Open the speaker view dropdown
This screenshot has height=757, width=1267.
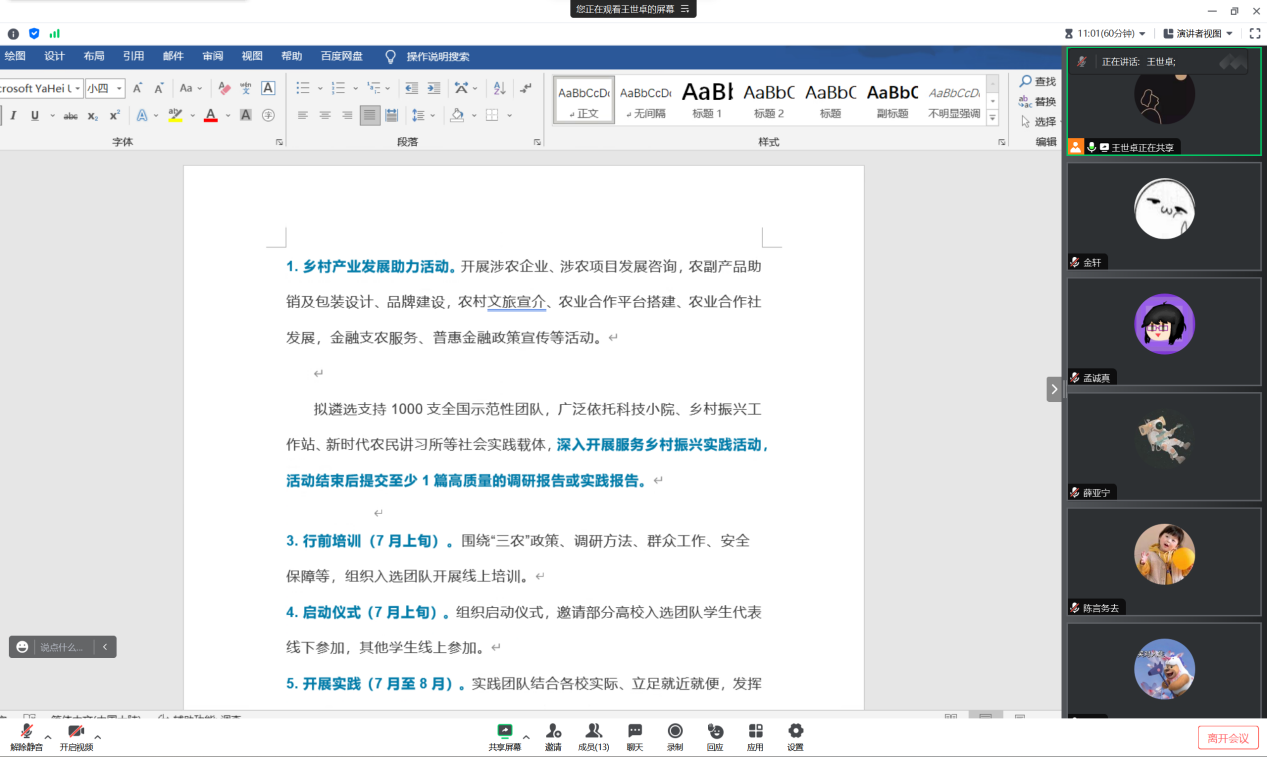tap(1205, 33)
